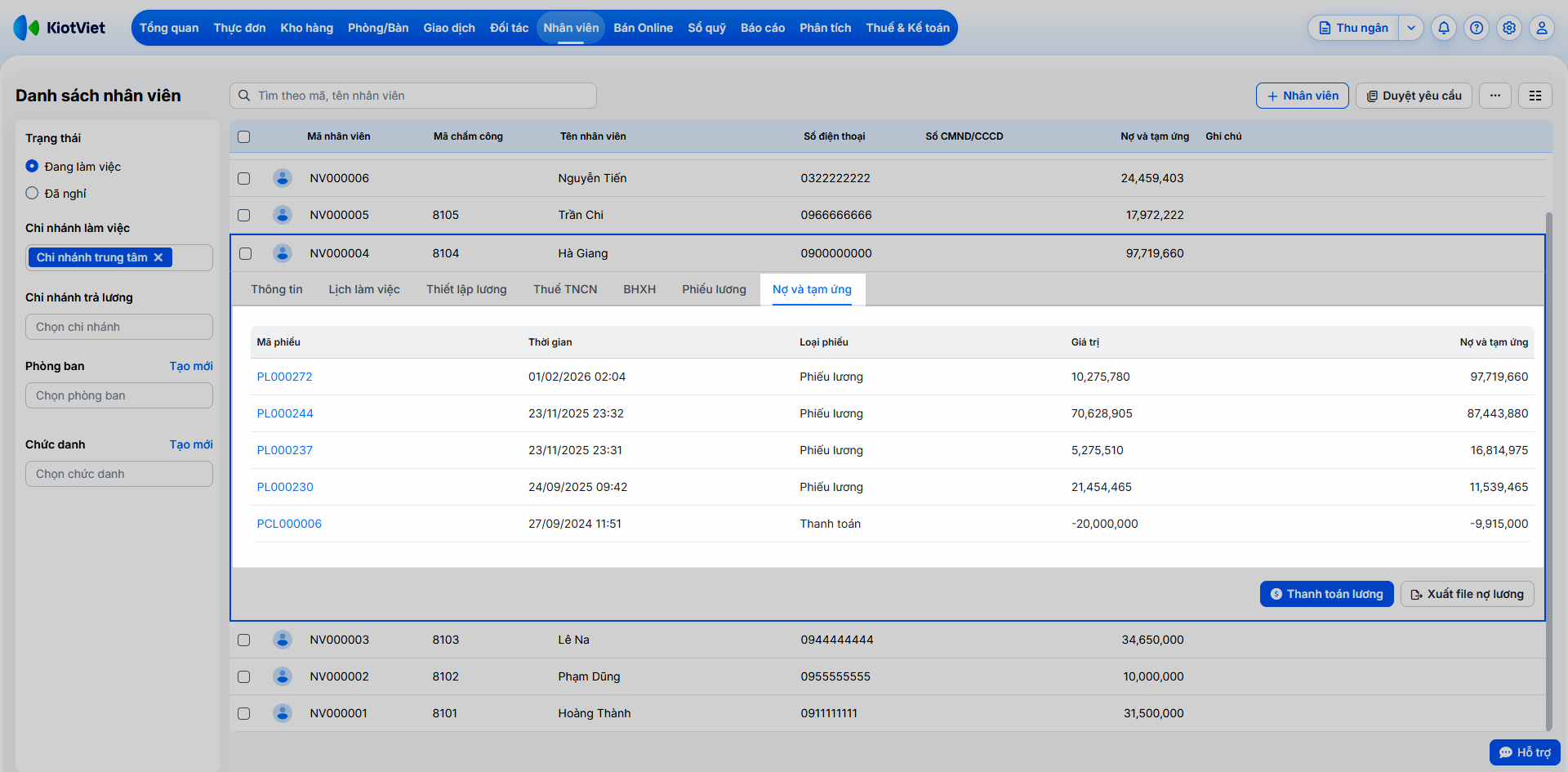
Task: Select the Đang làm việc status radio
Action: 32,166
